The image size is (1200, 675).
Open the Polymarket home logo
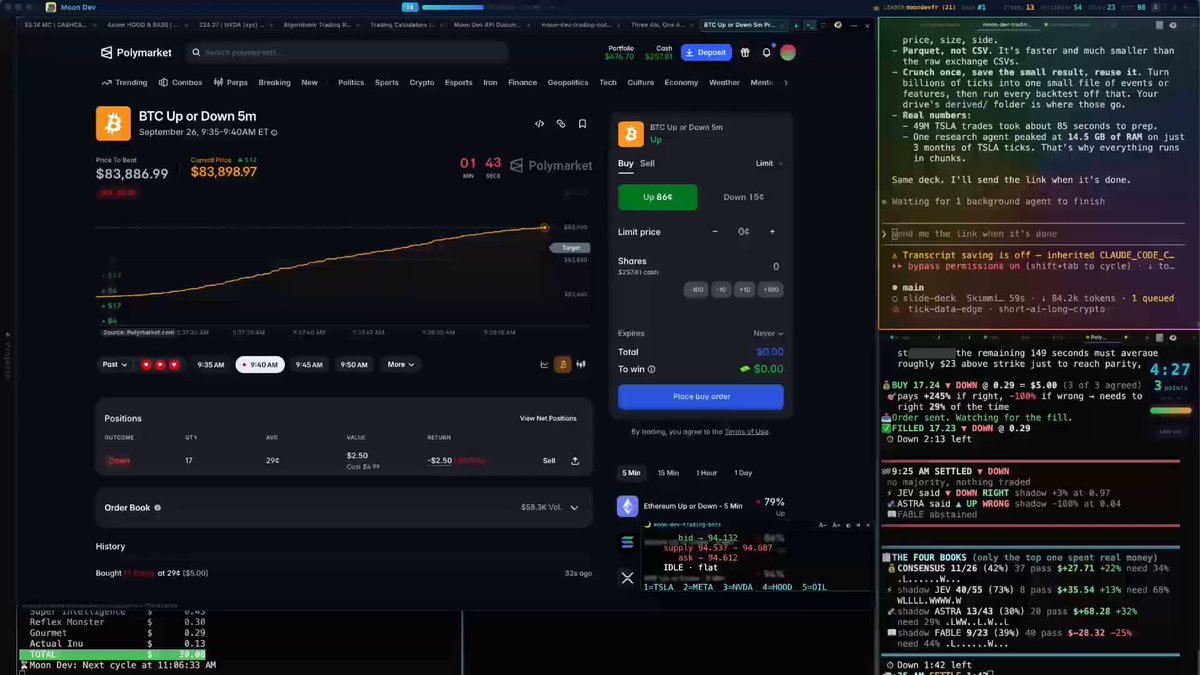[x=136, y=53]
